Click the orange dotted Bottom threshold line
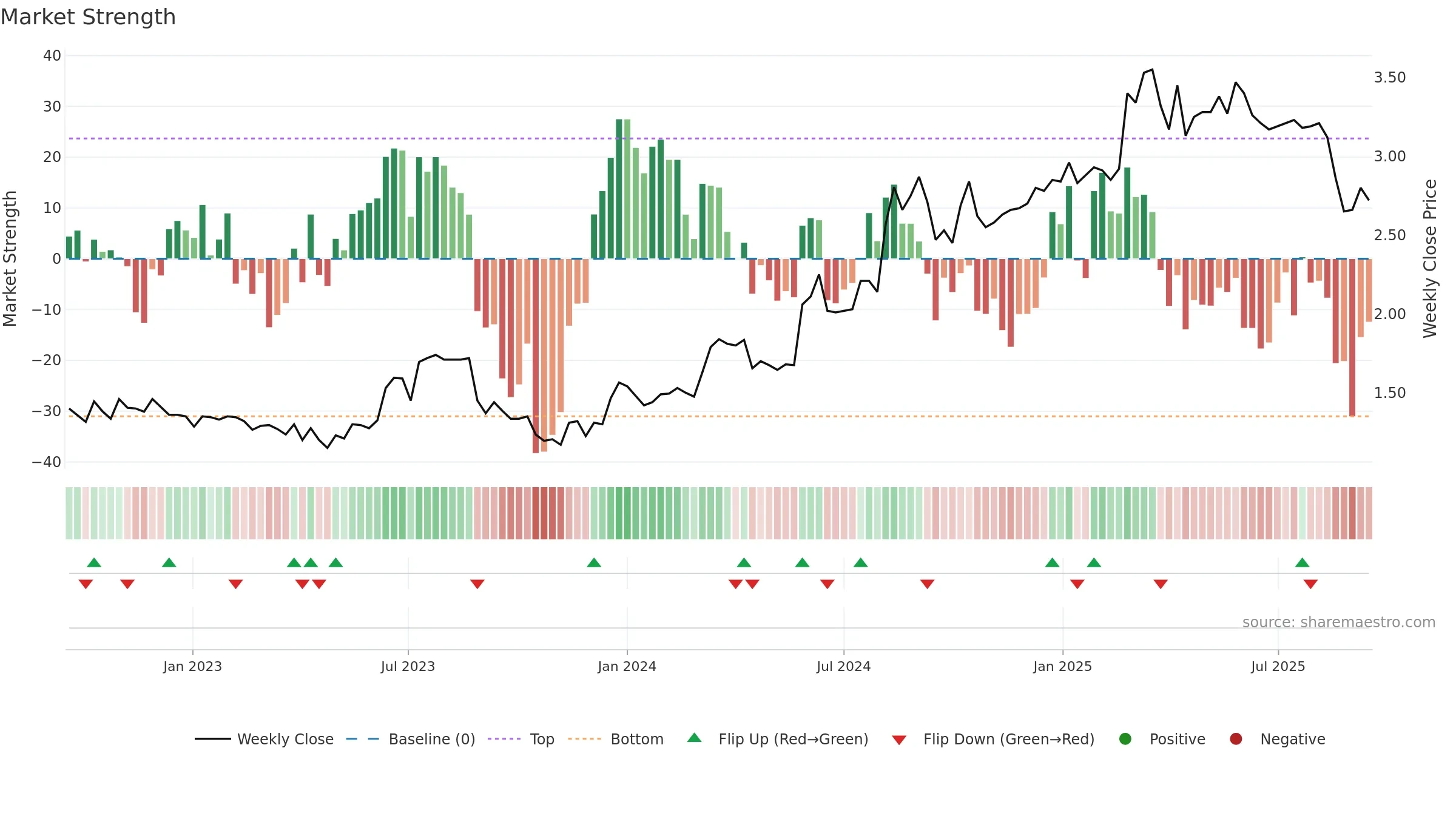The image size is (1456, 819). [719, 416]
